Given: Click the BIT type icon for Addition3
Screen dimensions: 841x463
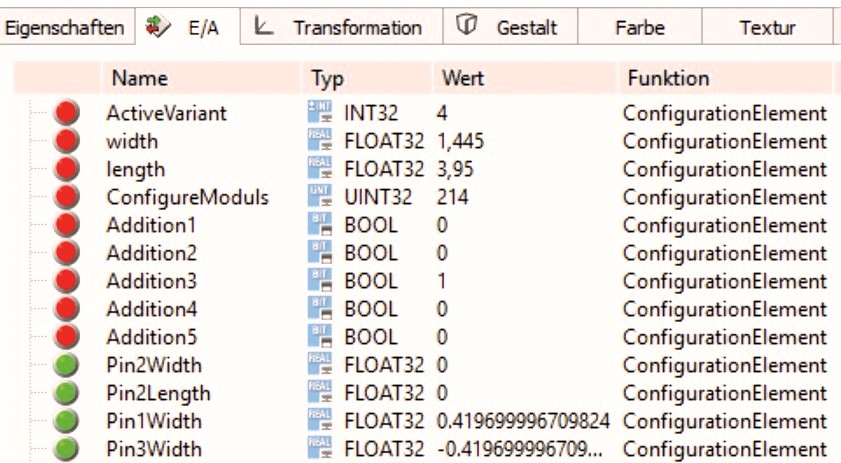Looking at the screenshot, I should 320,280.
